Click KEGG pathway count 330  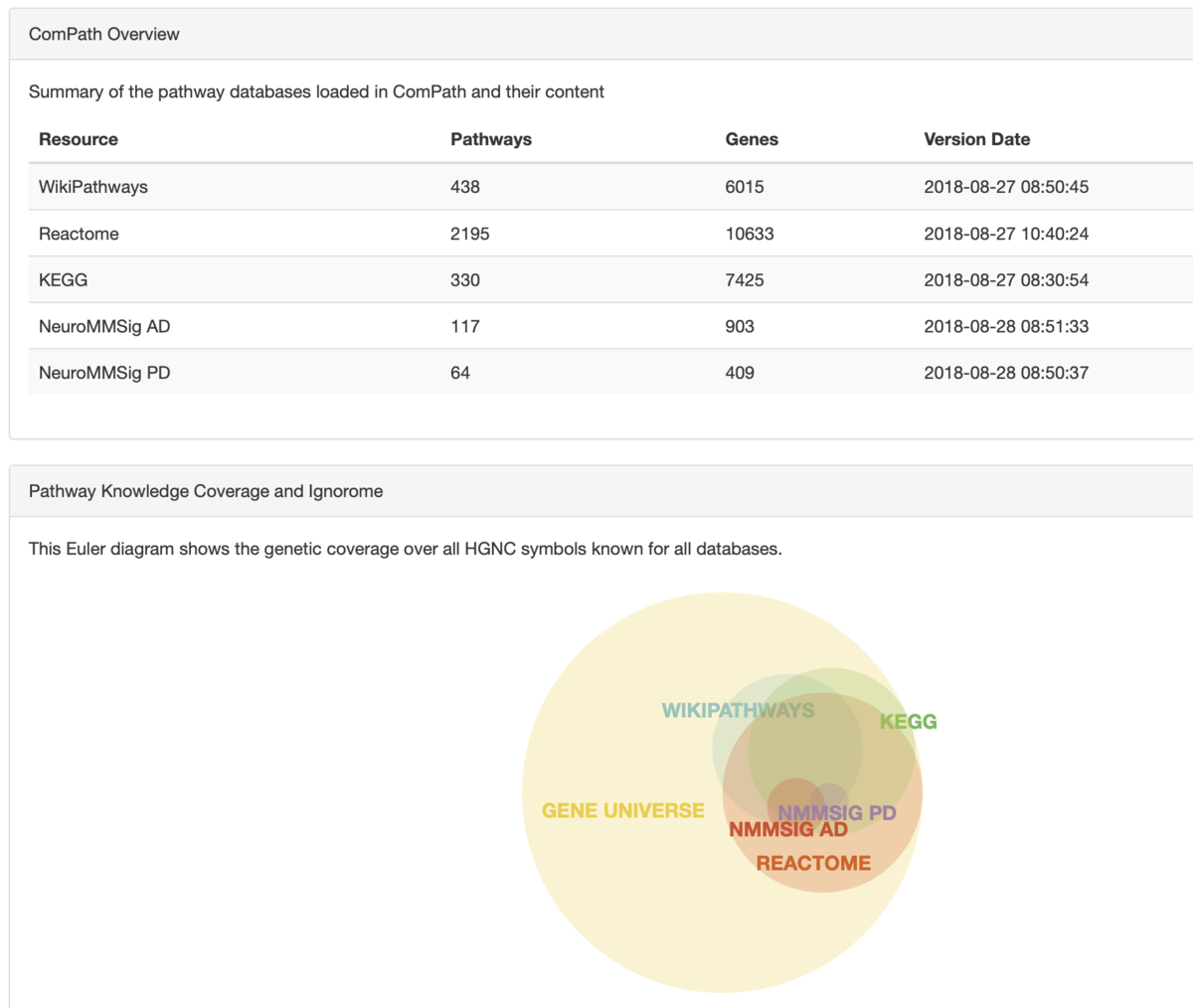click(465, 280)
